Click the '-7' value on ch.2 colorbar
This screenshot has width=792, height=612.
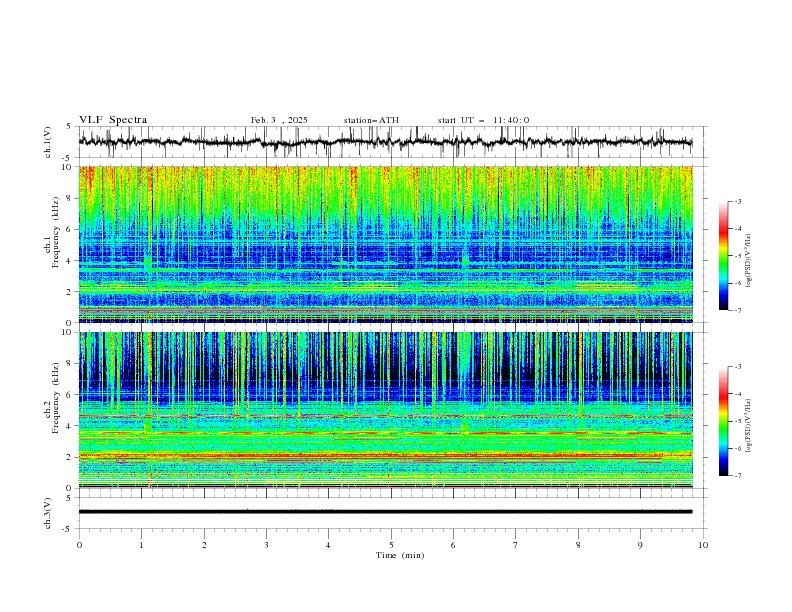[737, 475]
